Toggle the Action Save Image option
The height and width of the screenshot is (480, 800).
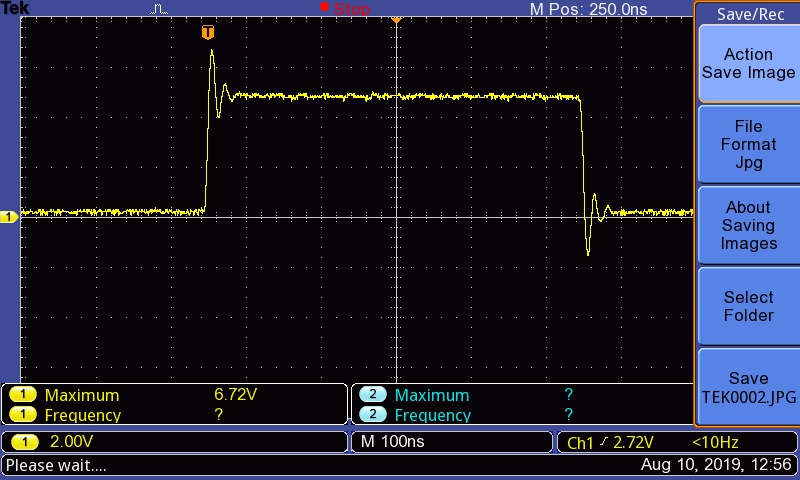click(748, 64)
